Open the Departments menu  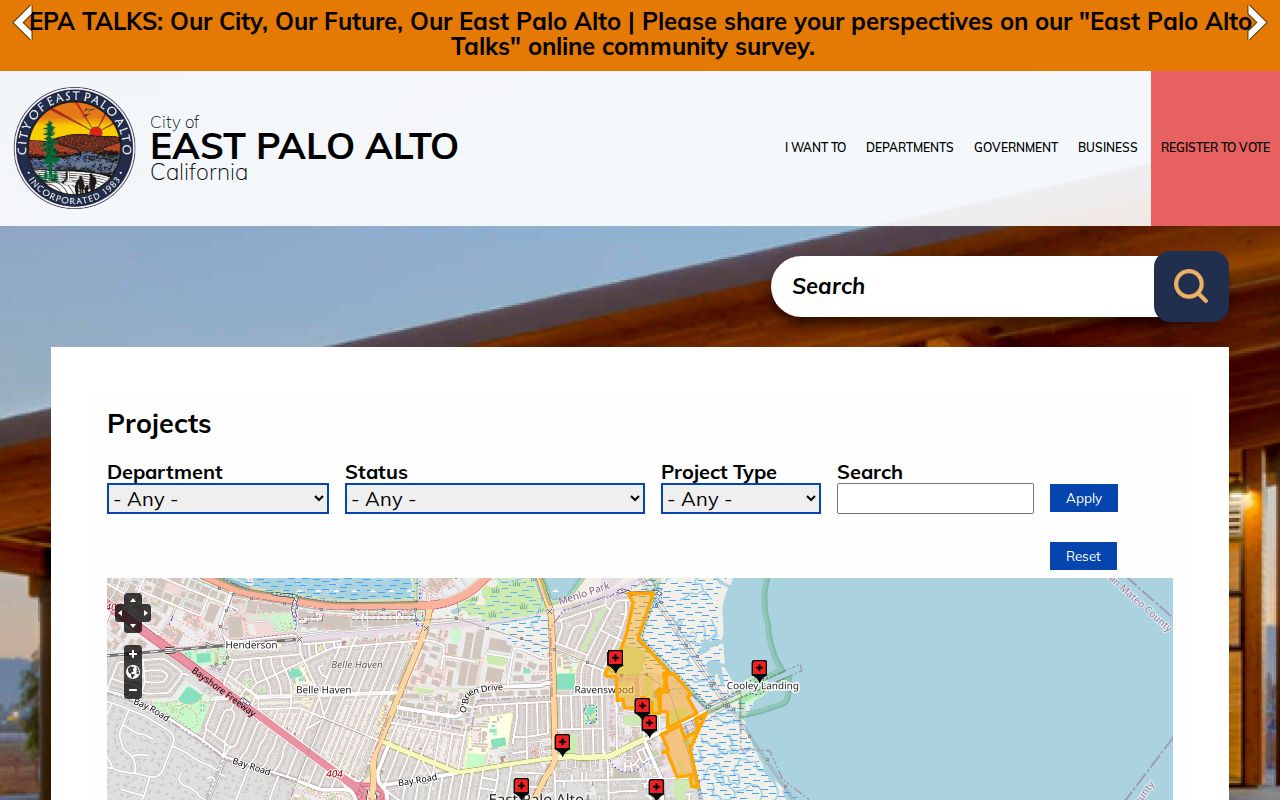pos(910,147)
